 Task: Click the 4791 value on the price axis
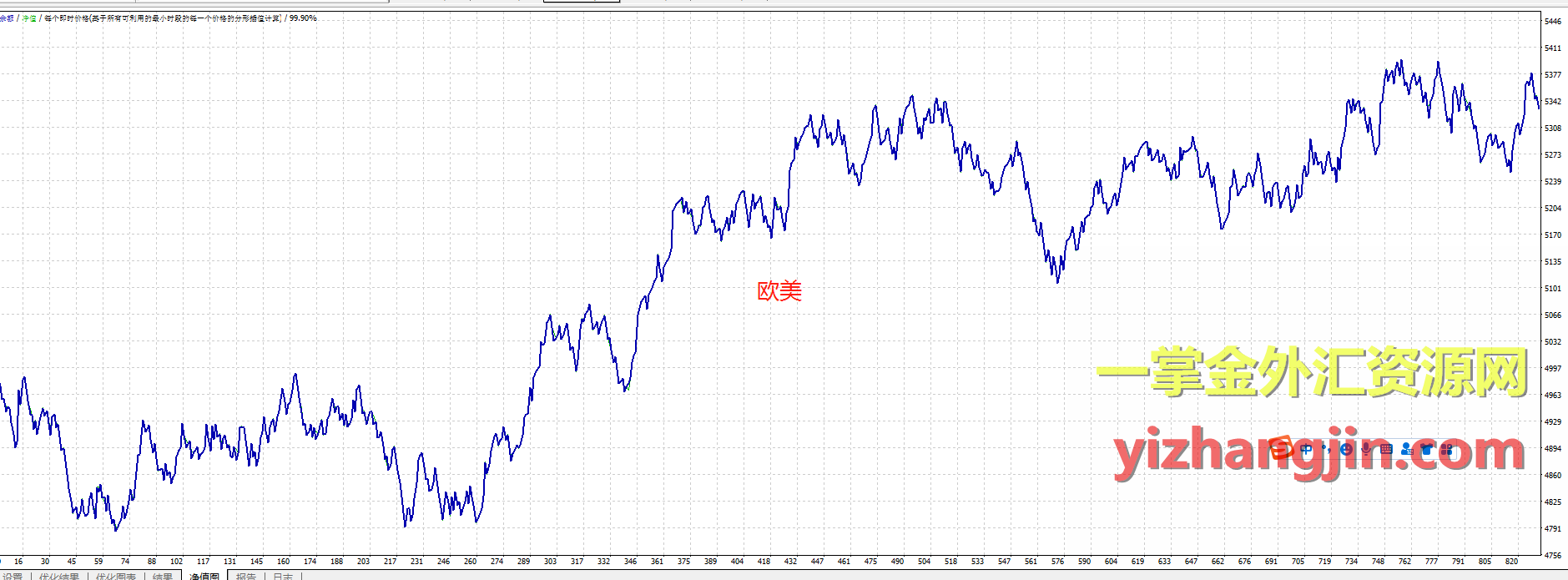(x=1552, y=529)
